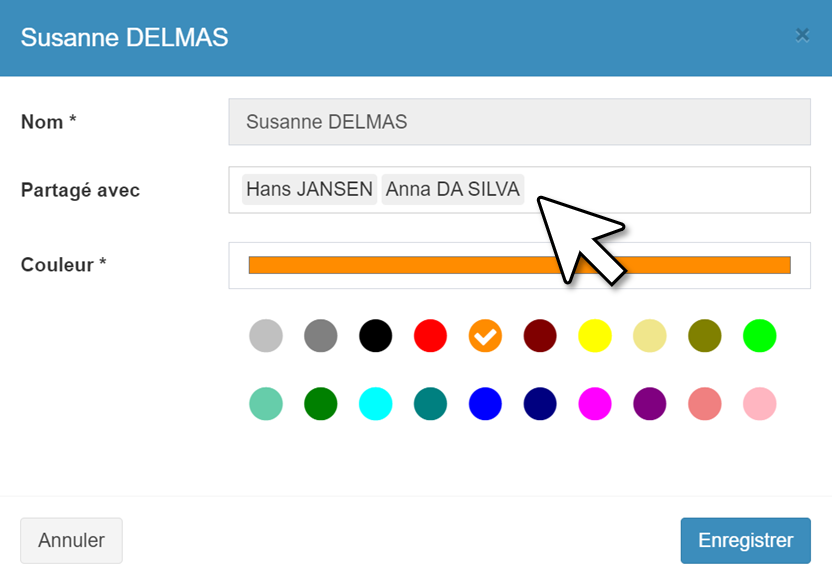The width and height of the screenshot is (832, 584).
Task: Pick the light pink color swatch
Action: (760, 404)
